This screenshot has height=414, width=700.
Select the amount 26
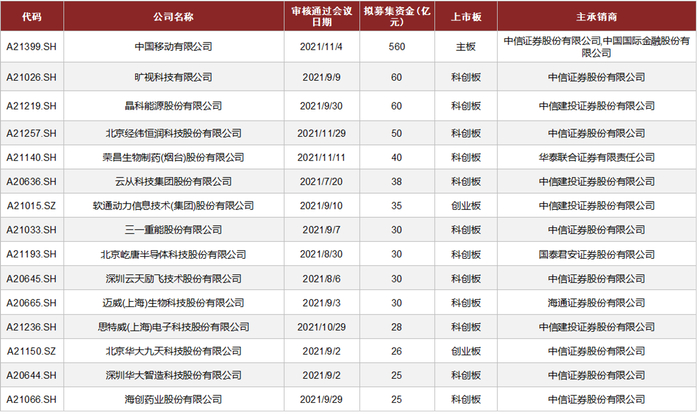click(x=397, y=351)
